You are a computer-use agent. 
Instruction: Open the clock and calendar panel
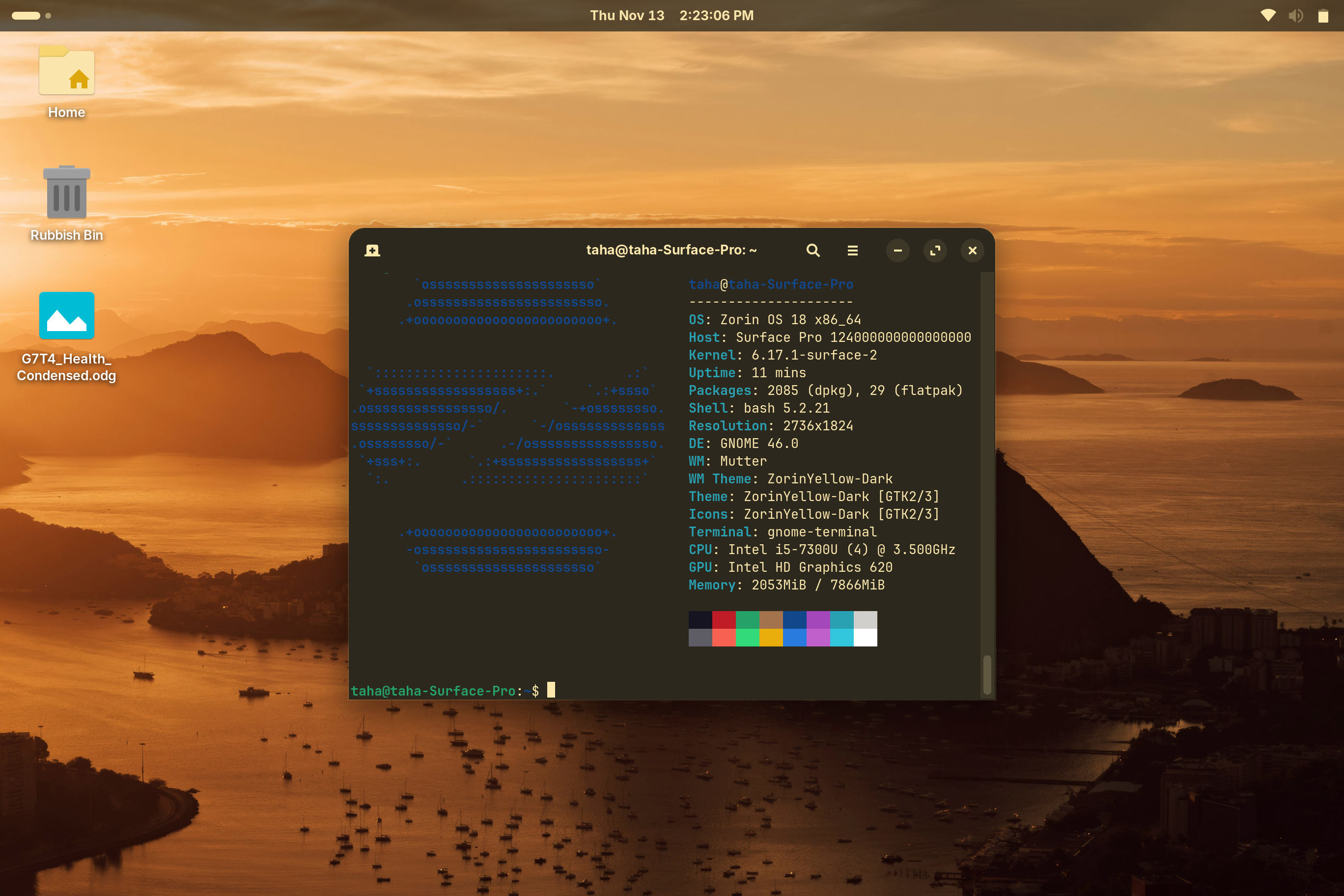click(672, 15)
